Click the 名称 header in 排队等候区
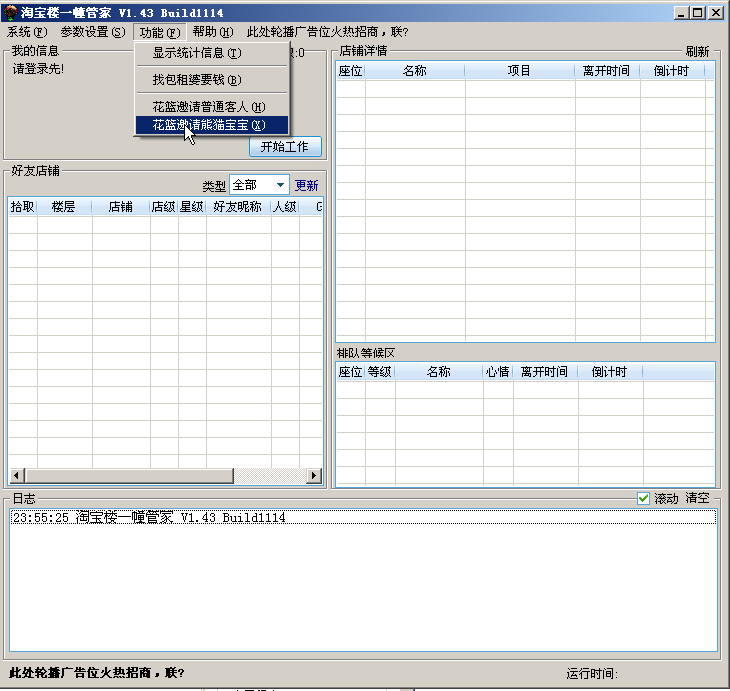The width and height of the screenshot is (730, 691). pos(439,372)
